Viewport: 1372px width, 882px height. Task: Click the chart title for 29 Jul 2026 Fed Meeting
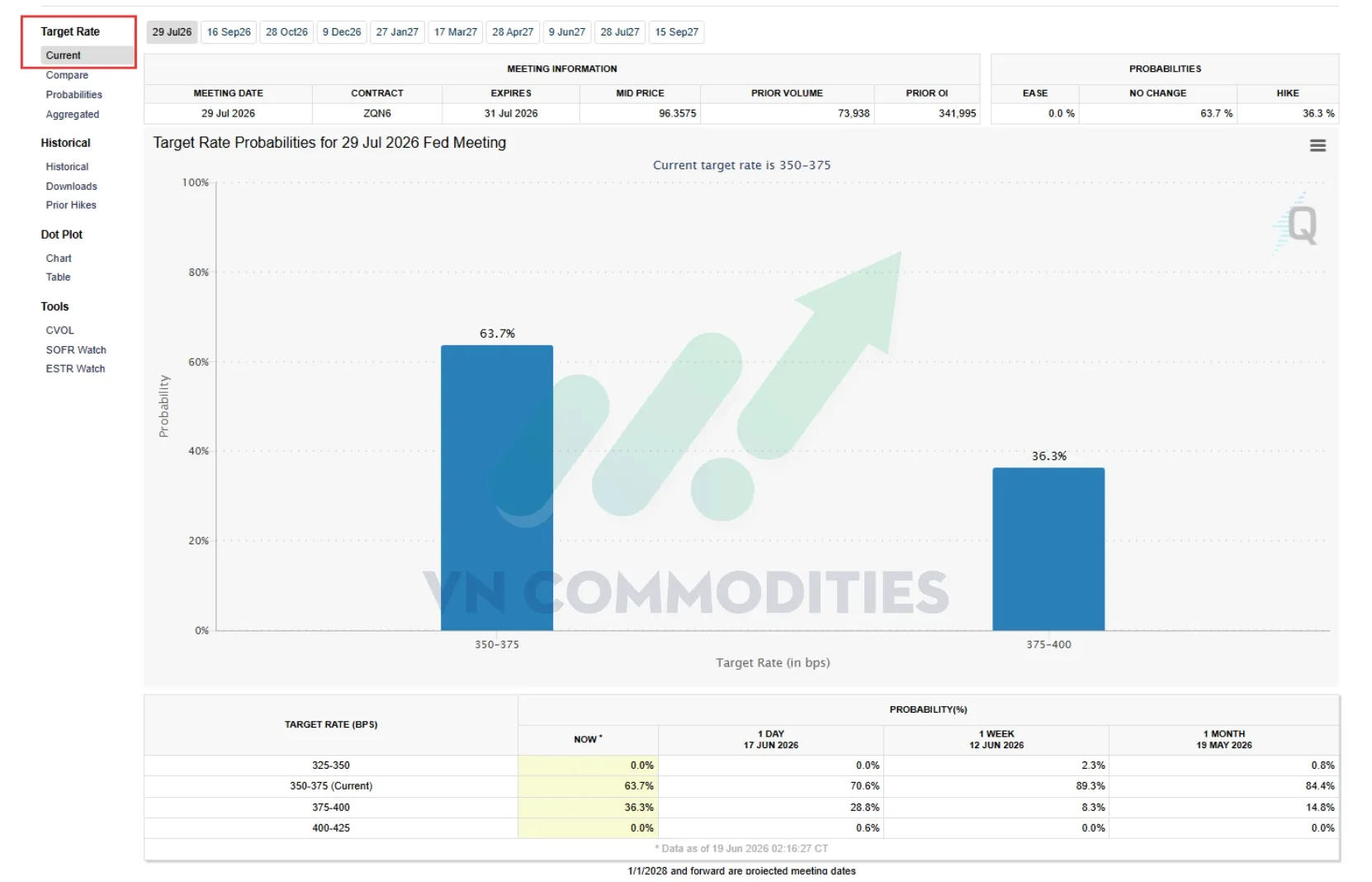(x=329, y=143)
